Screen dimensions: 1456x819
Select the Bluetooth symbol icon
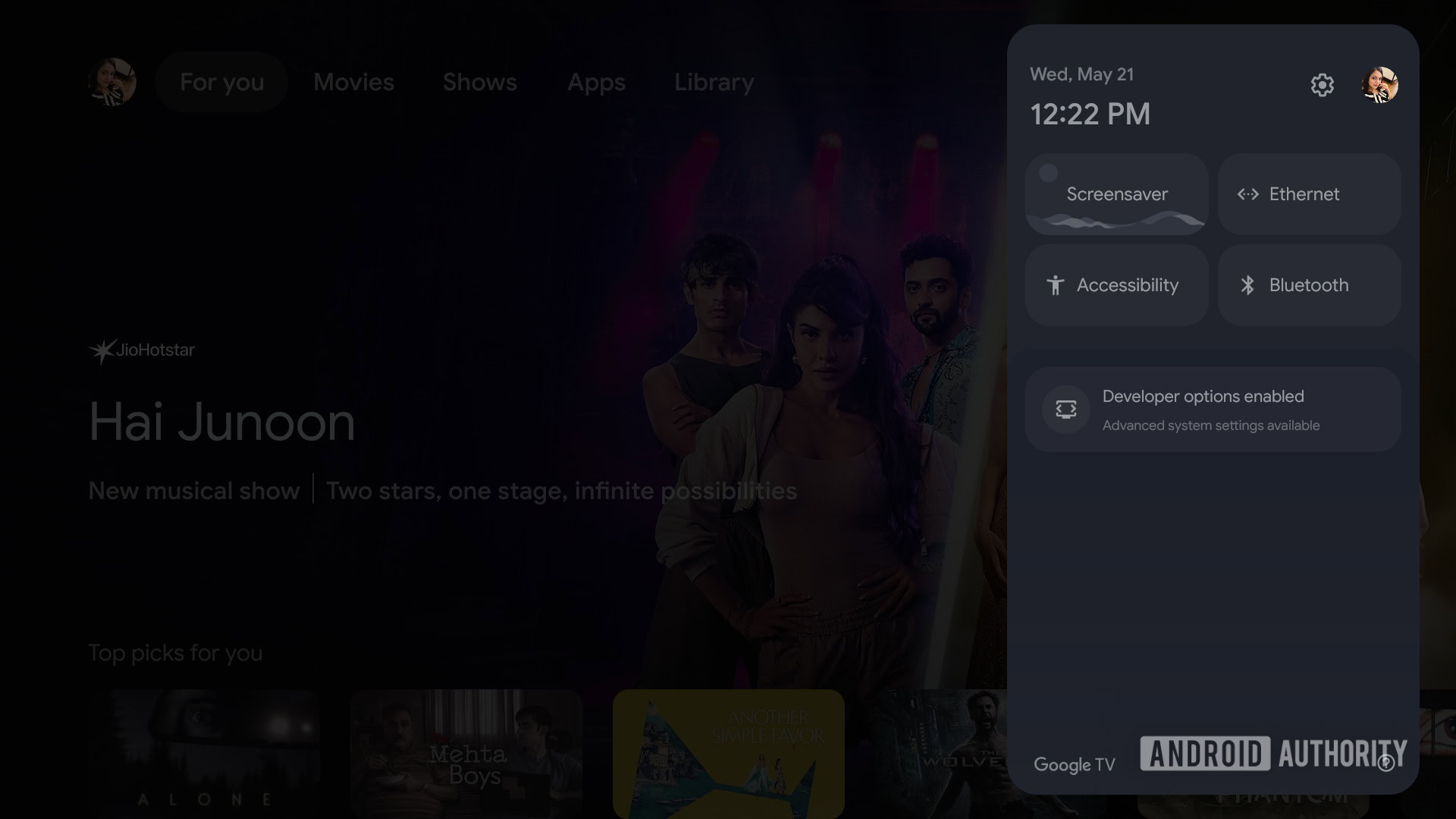click(x=1247, y=285)
